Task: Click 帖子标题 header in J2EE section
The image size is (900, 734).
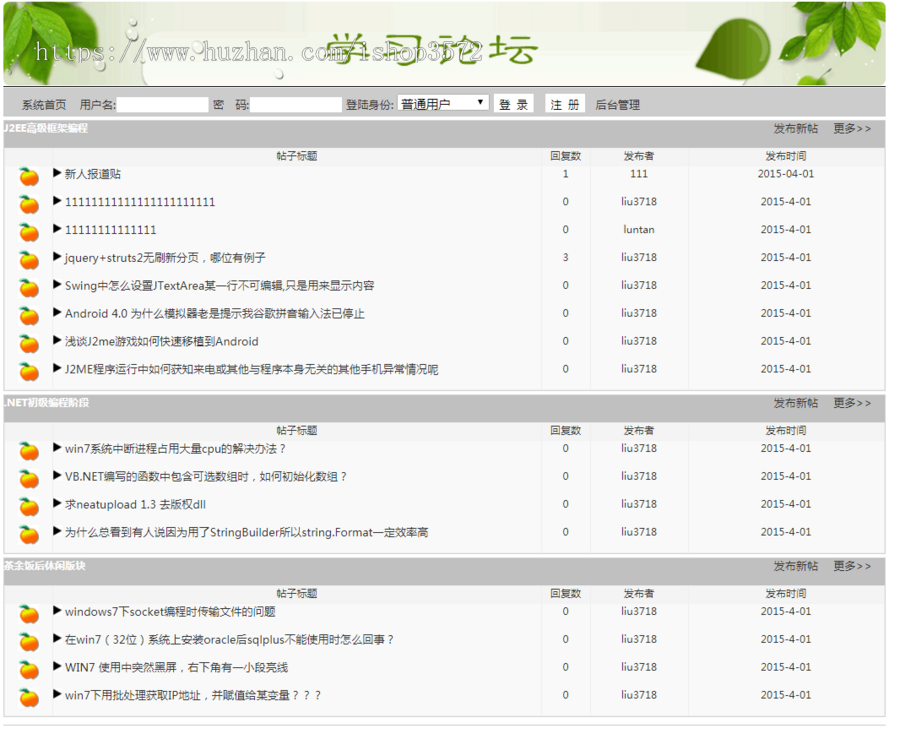Action: [x=297, y=156]
